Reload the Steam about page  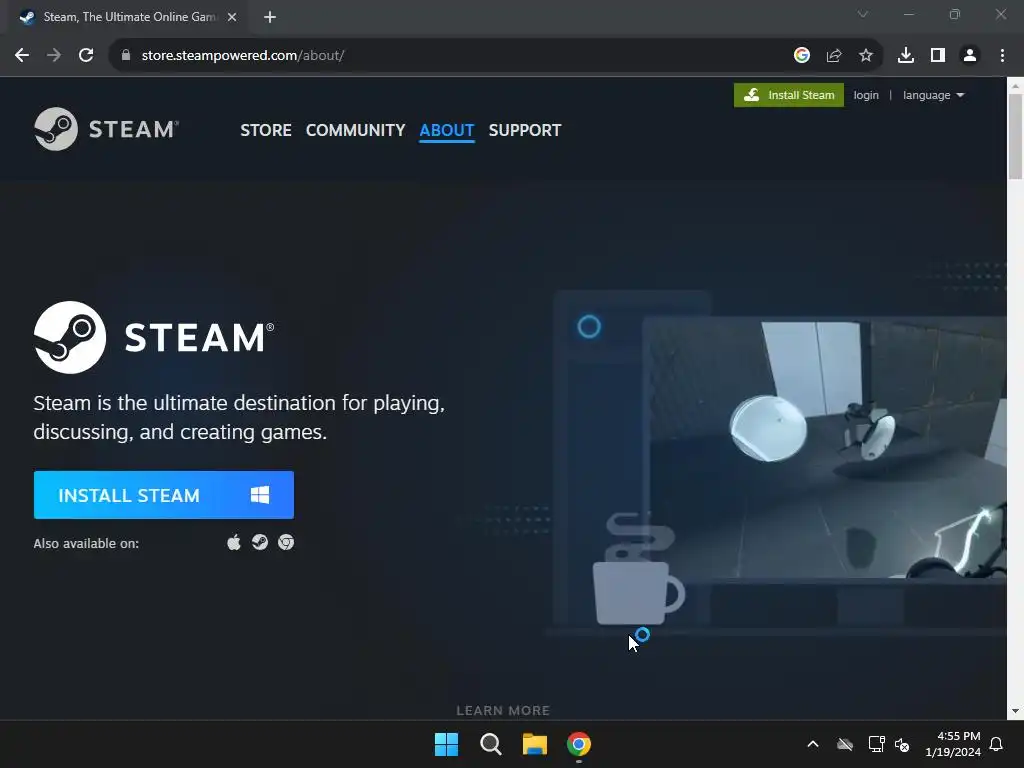pyautogui.click(x=86, y=56)
